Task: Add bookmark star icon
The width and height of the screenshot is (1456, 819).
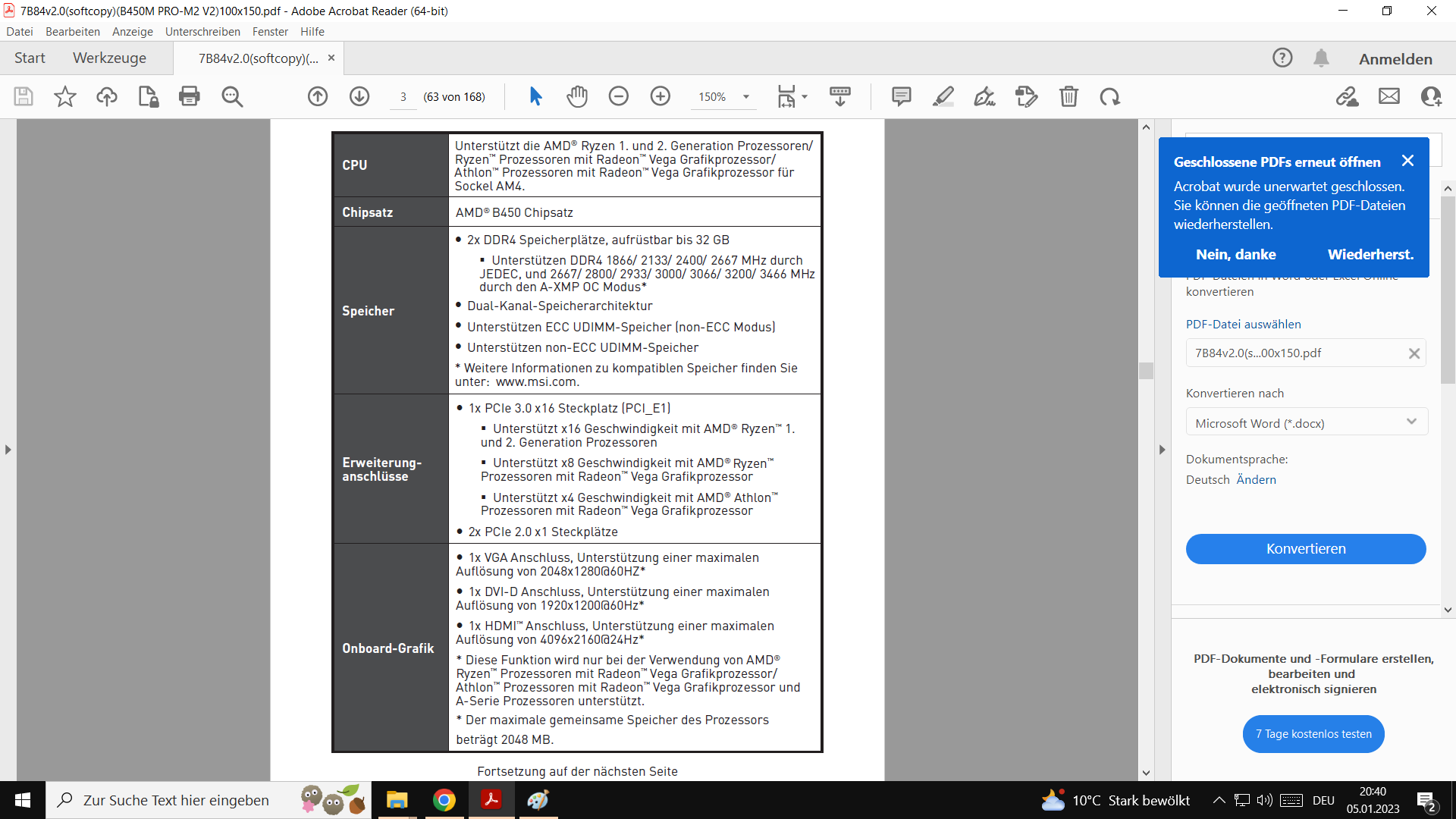Action: [x=65, y=96]
